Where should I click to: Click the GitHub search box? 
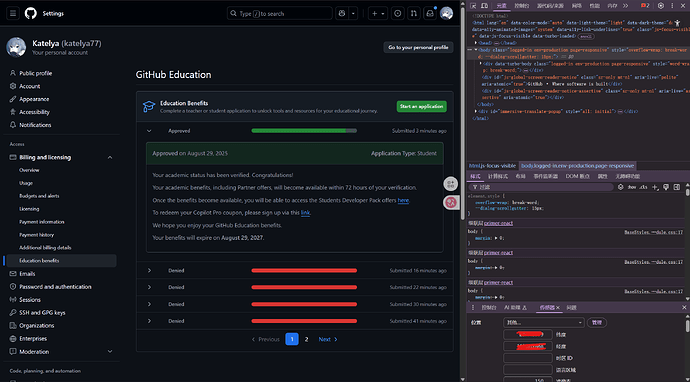point(279,13)
